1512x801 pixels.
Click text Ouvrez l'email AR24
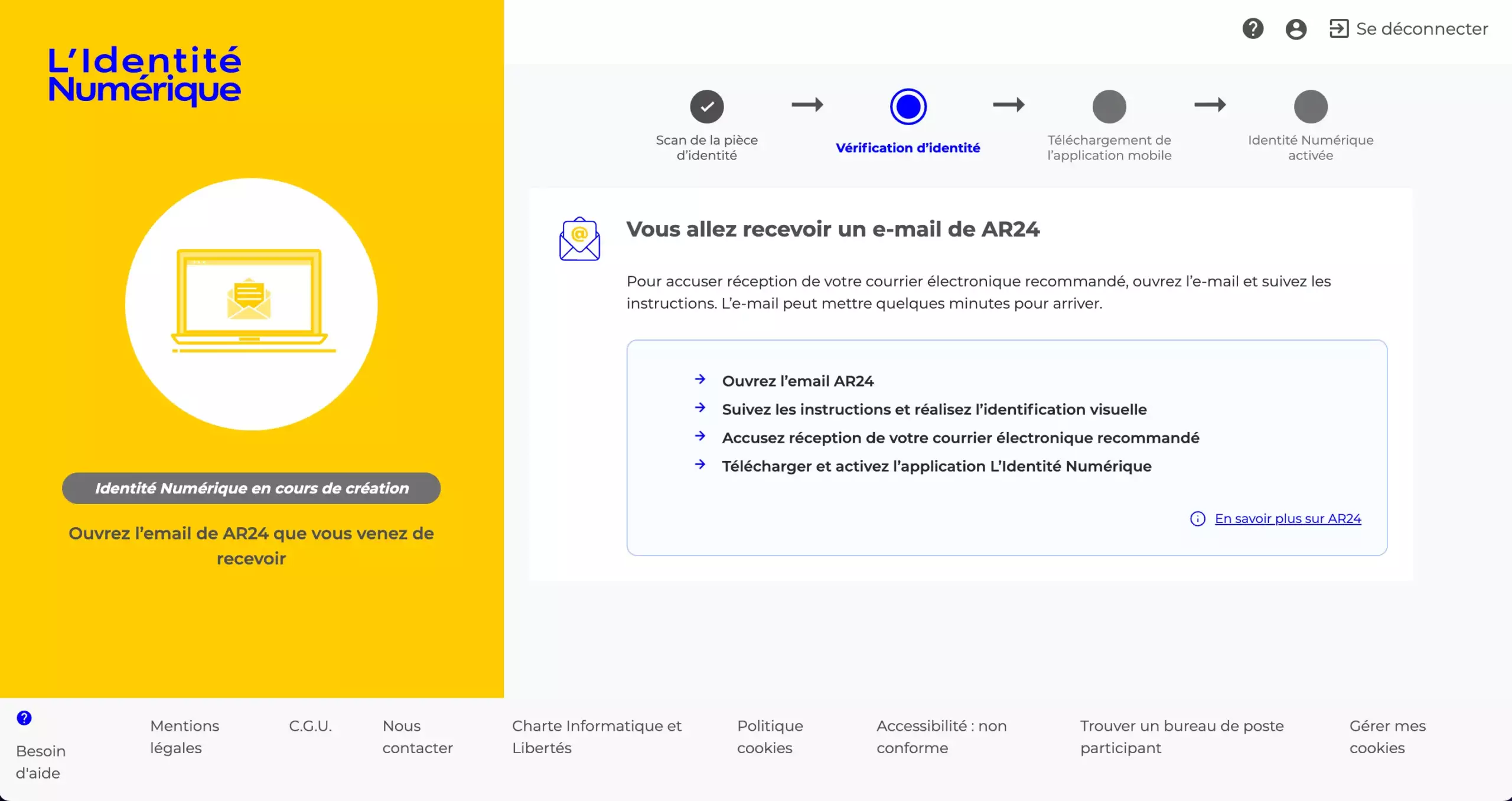(x=797, y=381)
